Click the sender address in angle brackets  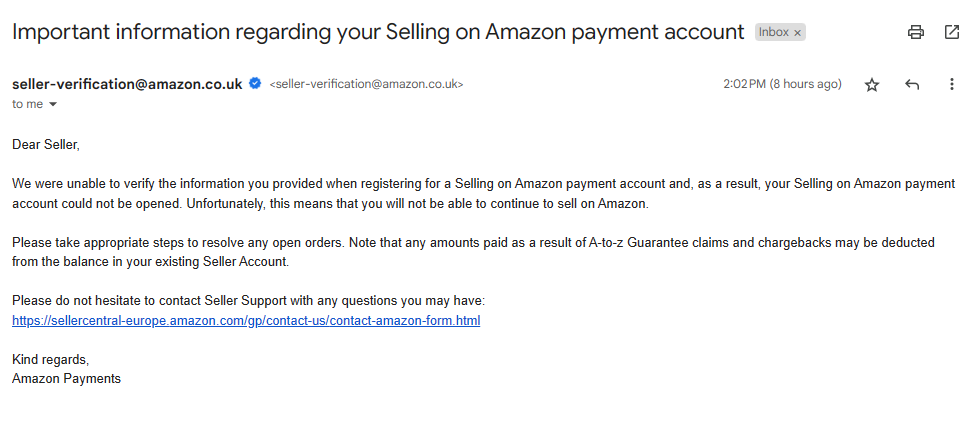click(366, 84)
